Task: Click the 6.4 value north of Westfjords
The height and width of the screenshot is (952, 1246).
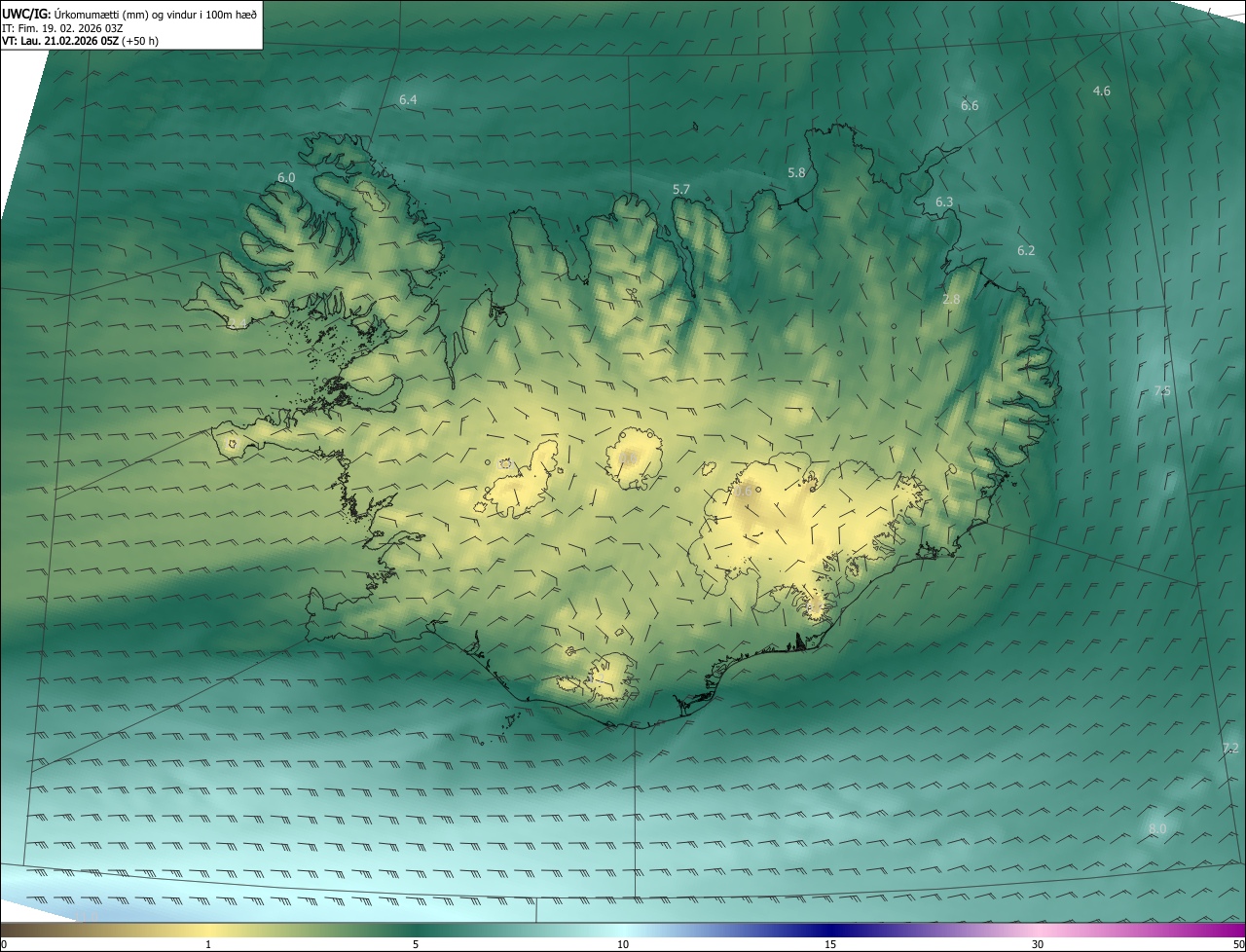Action: (x=408, y=100)
